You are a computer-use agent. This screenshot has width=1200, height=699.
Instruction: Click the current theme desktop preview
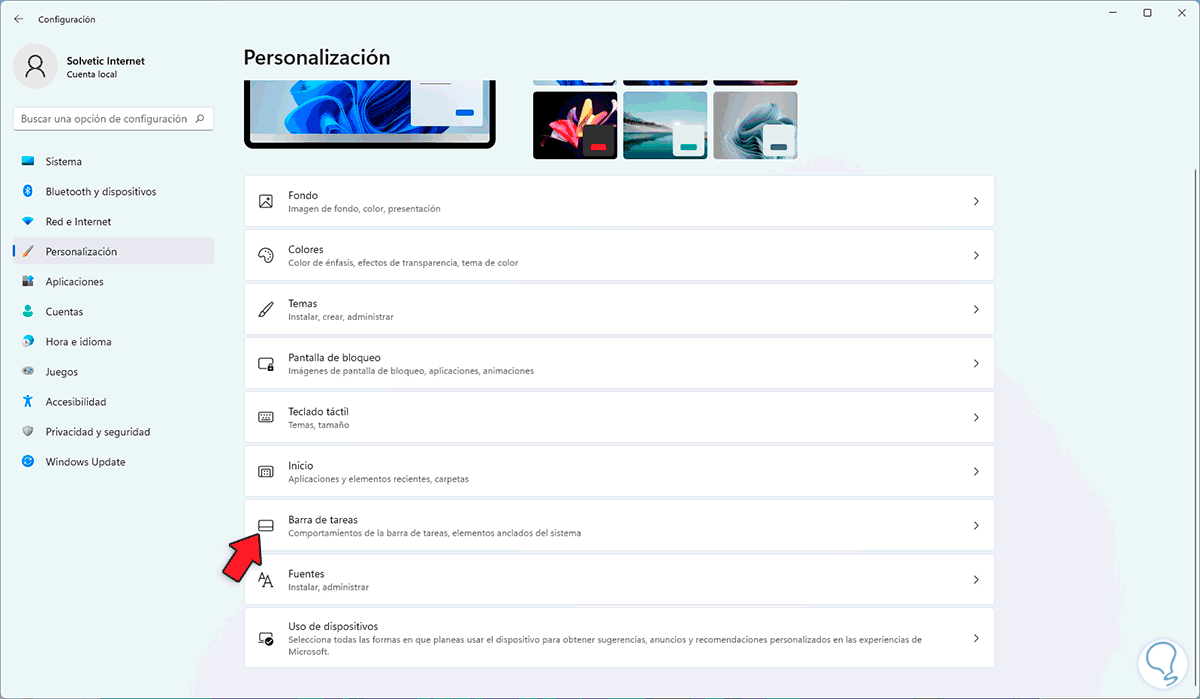pyautogui.click(x=370, y=114)
